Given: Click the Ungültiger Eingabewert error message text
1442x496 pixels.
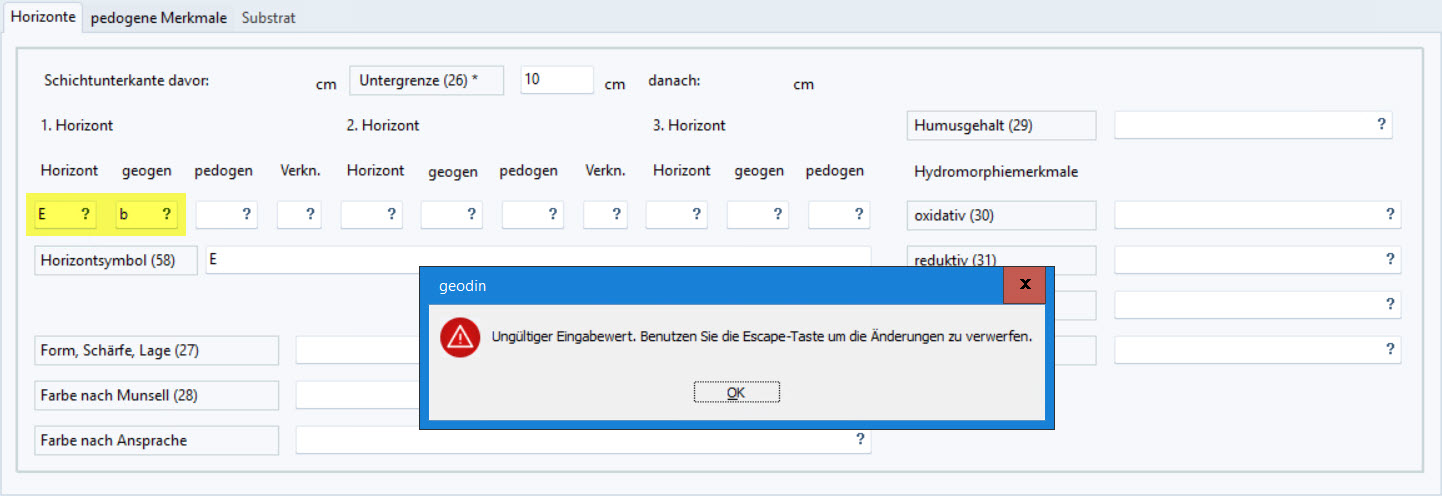Looking at the screenshot, I should click(x=761, y=337).
